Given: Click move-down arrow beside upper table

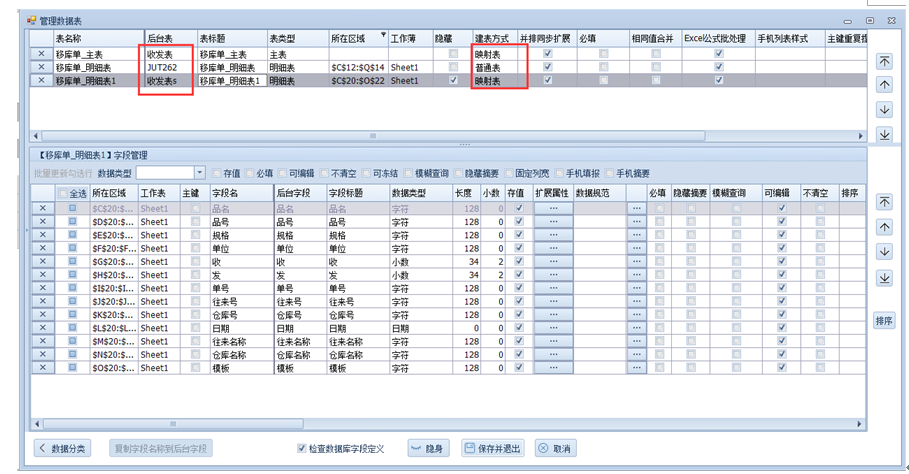Looking at the screenshot, I should pos(884,109).
